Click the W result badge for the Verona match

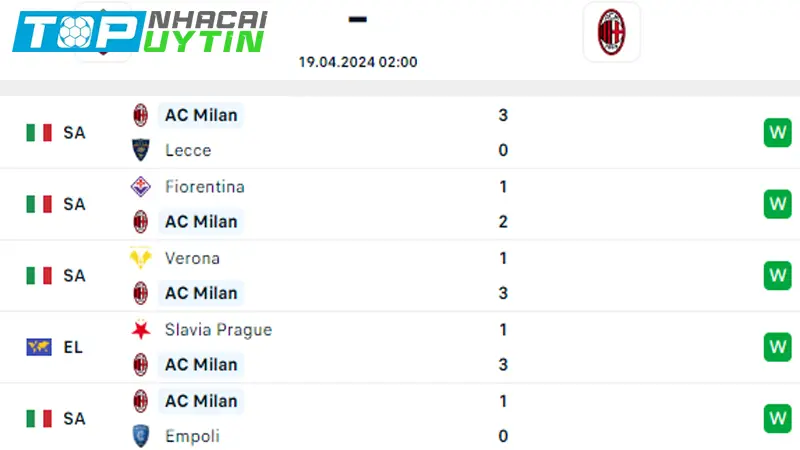[x=777, y=275]
